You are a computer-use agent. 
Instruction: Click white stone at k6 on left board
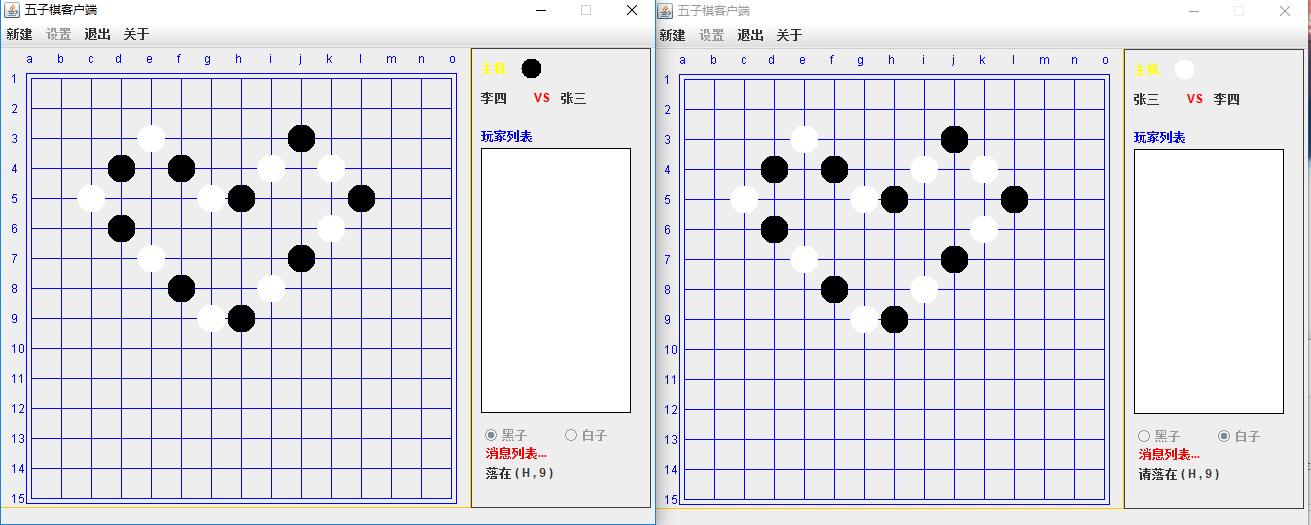click(331, 228)
